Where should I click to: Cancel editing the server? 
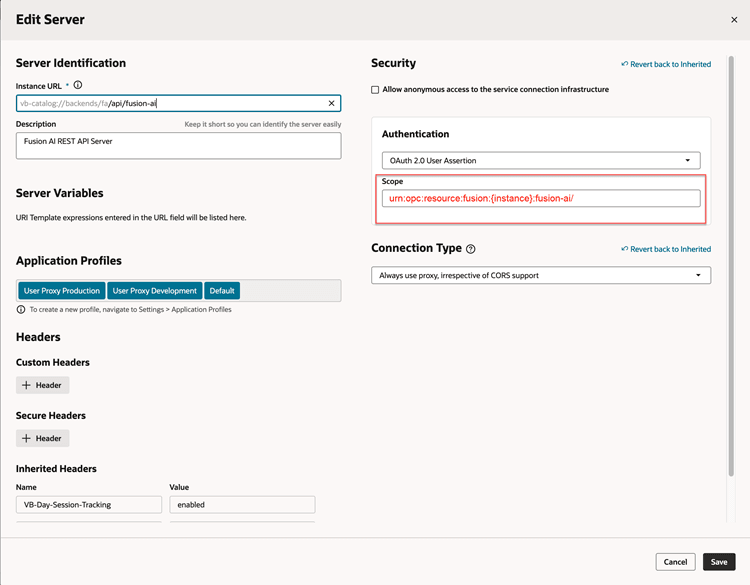[x=675, y=562]
